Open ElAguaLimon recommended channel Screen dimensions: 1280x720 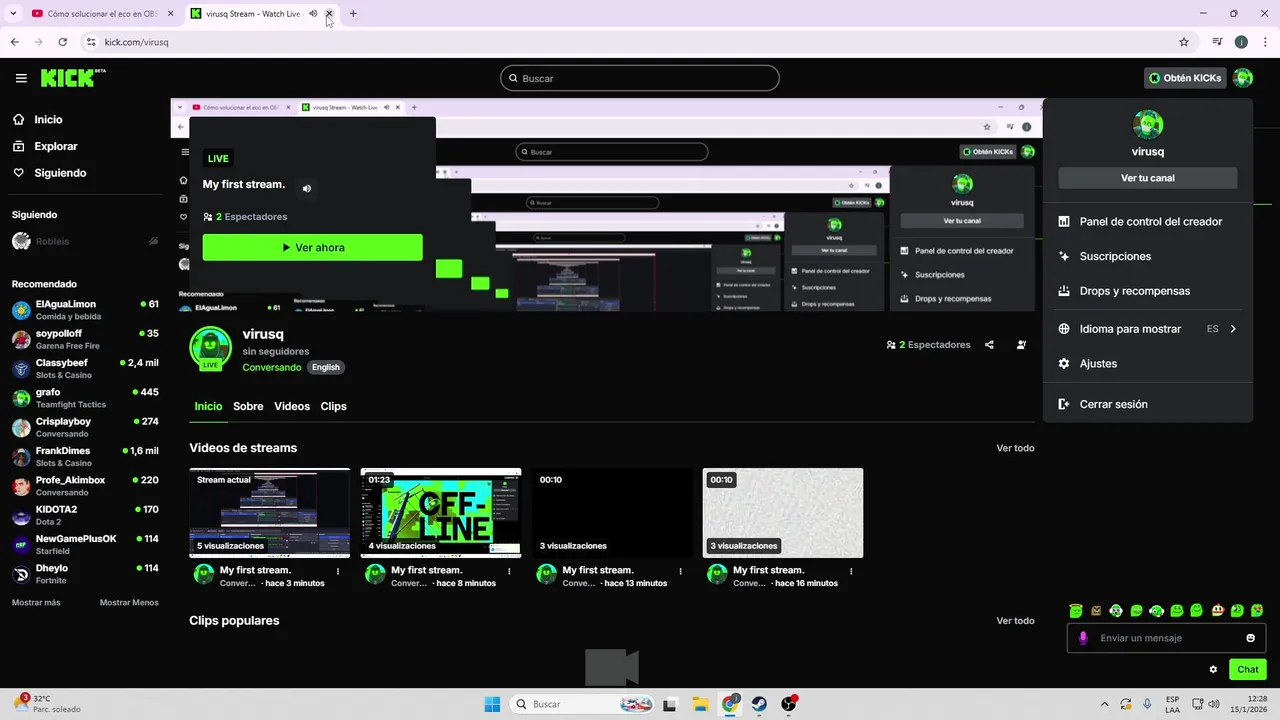(x=85, y=310)
